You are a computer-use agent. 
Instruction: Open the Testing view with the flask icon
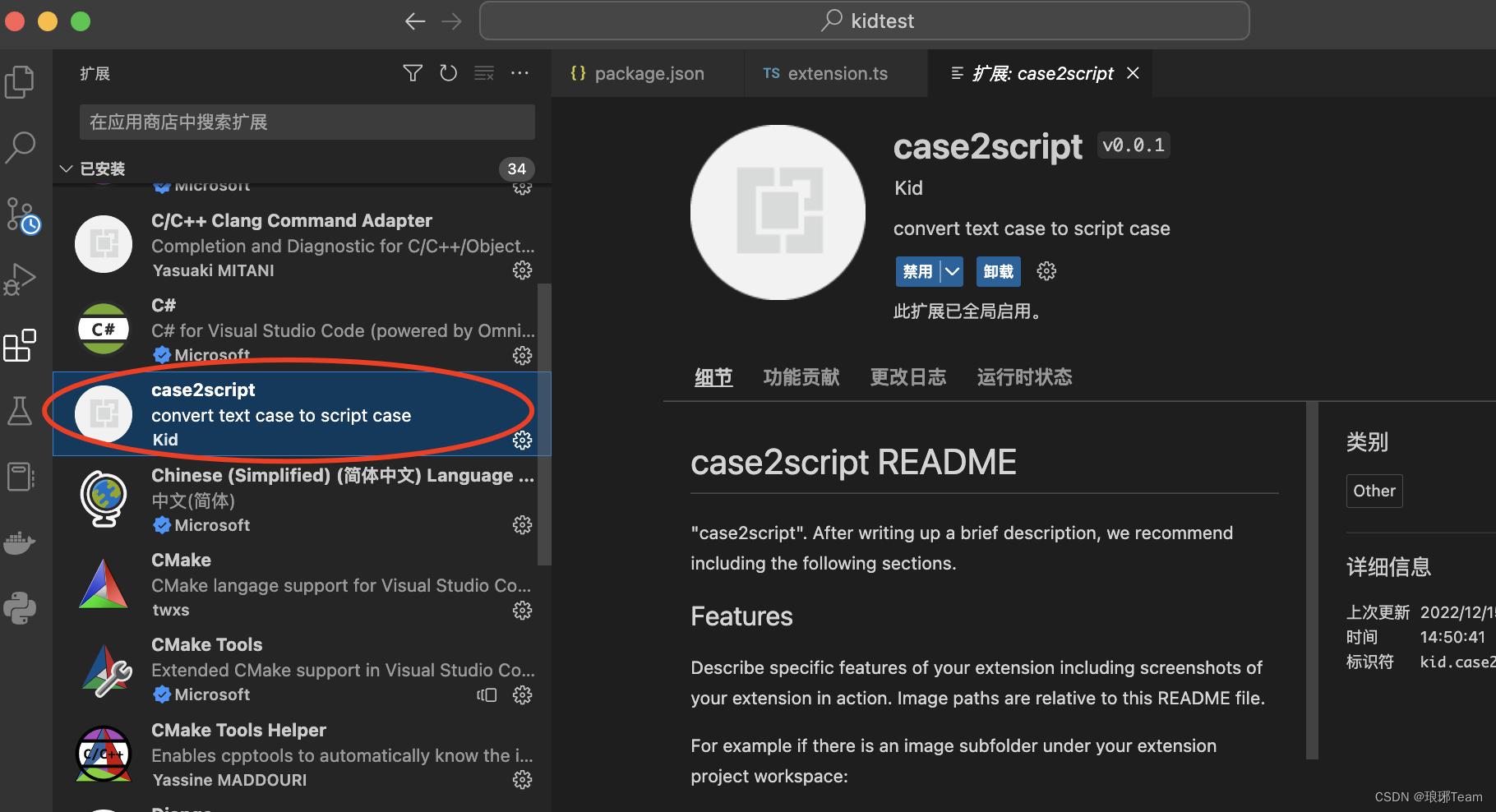coord(20,411)
